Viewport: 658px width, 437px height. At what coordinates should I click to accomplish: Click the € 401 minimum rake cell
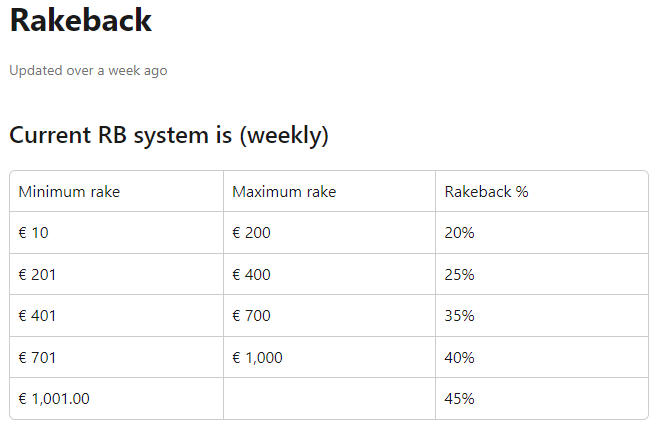[x=117, y=316]
